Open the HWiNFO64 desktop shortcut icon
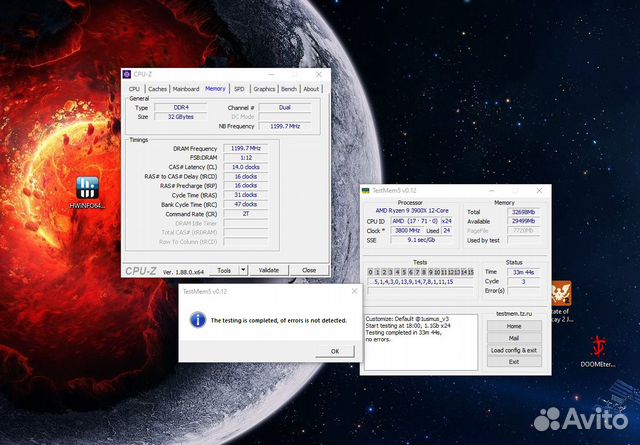 87,188
